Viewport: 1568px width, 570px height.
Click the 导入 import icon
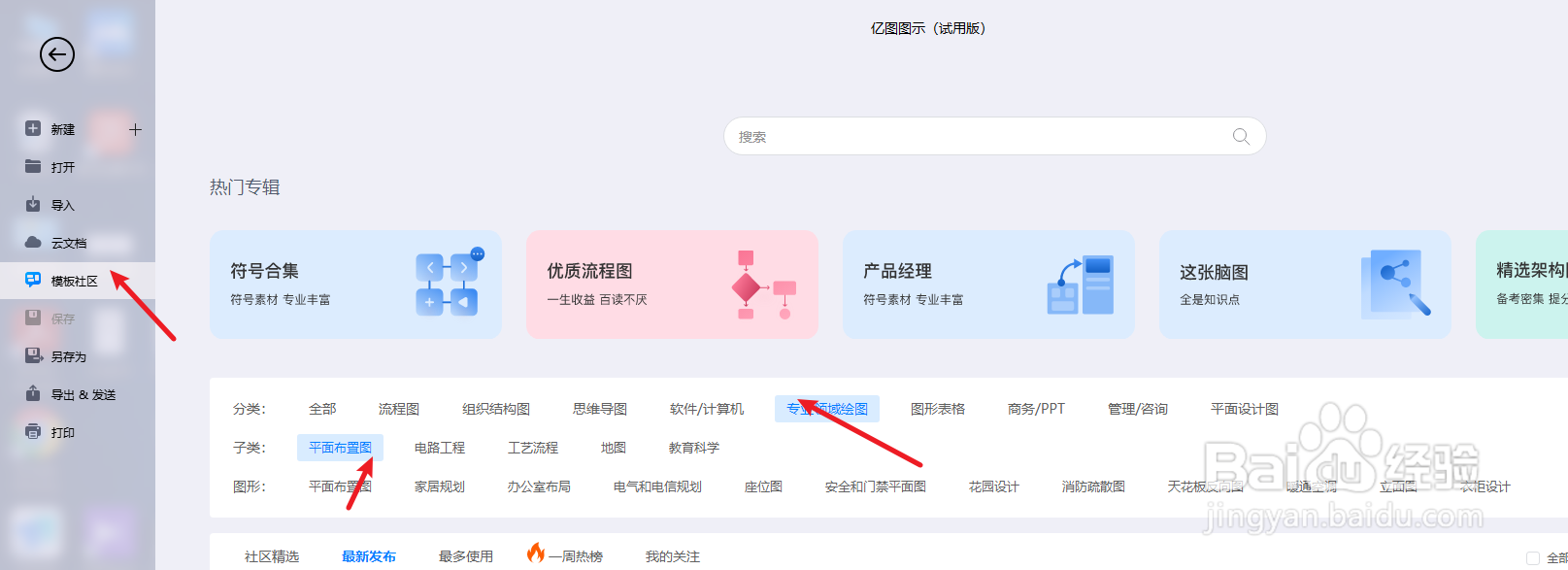(x=33, y=204)
